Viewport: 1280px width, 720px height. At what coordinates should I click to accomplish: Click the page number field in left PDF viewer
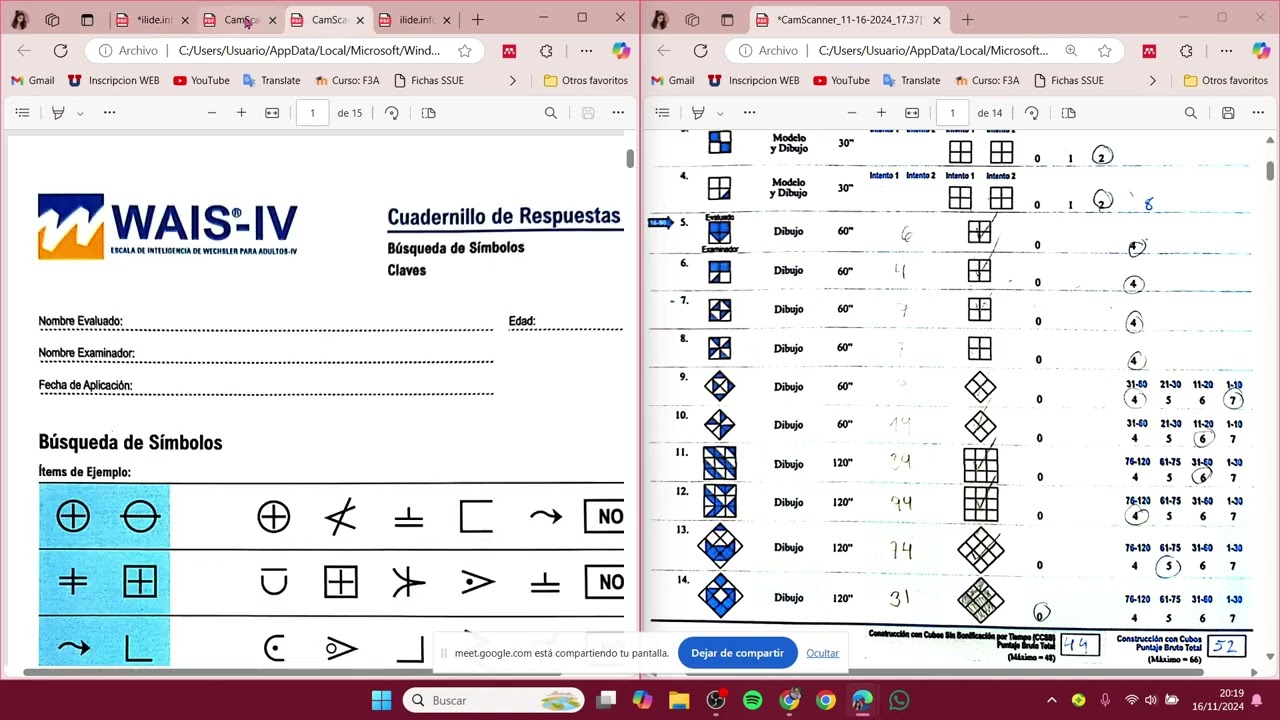coord(312,113)
